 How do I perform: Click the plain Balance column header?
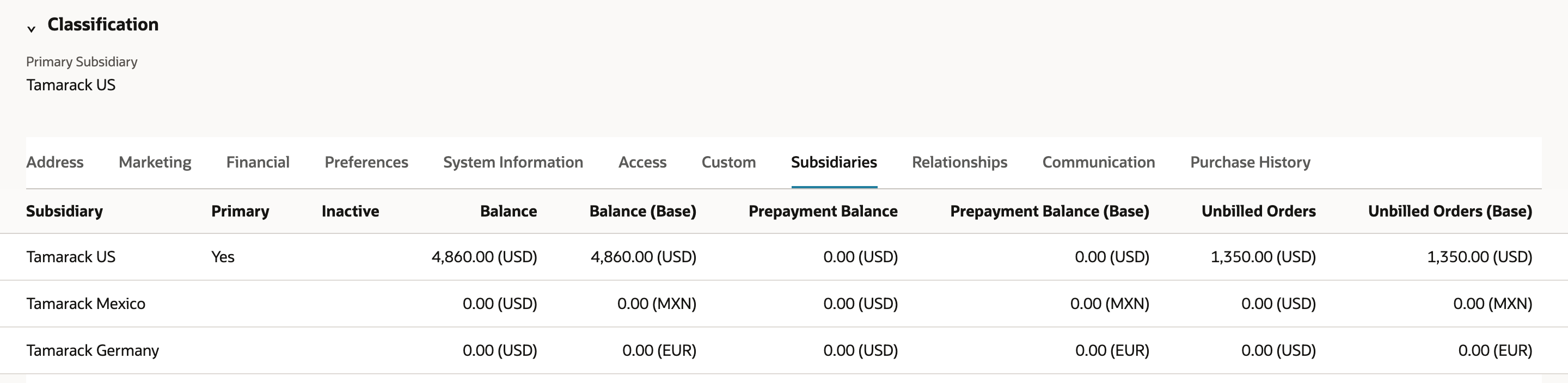click(x=509, y=211)
